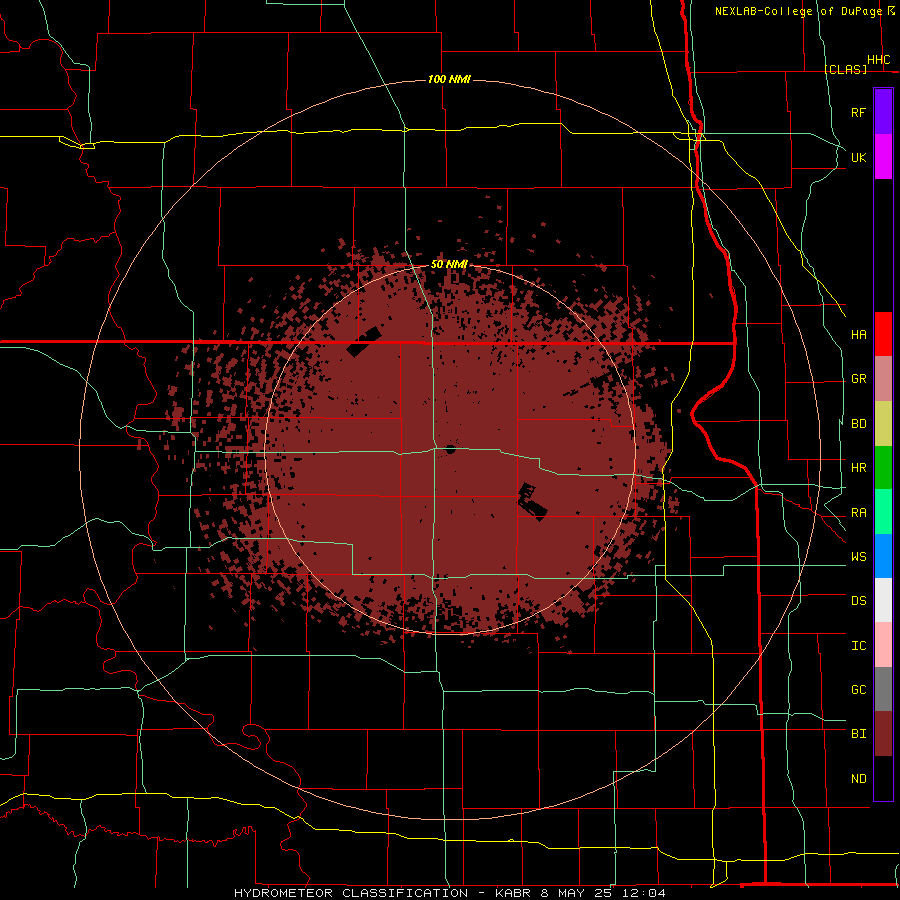Click the DS legend label

point(858,601)
